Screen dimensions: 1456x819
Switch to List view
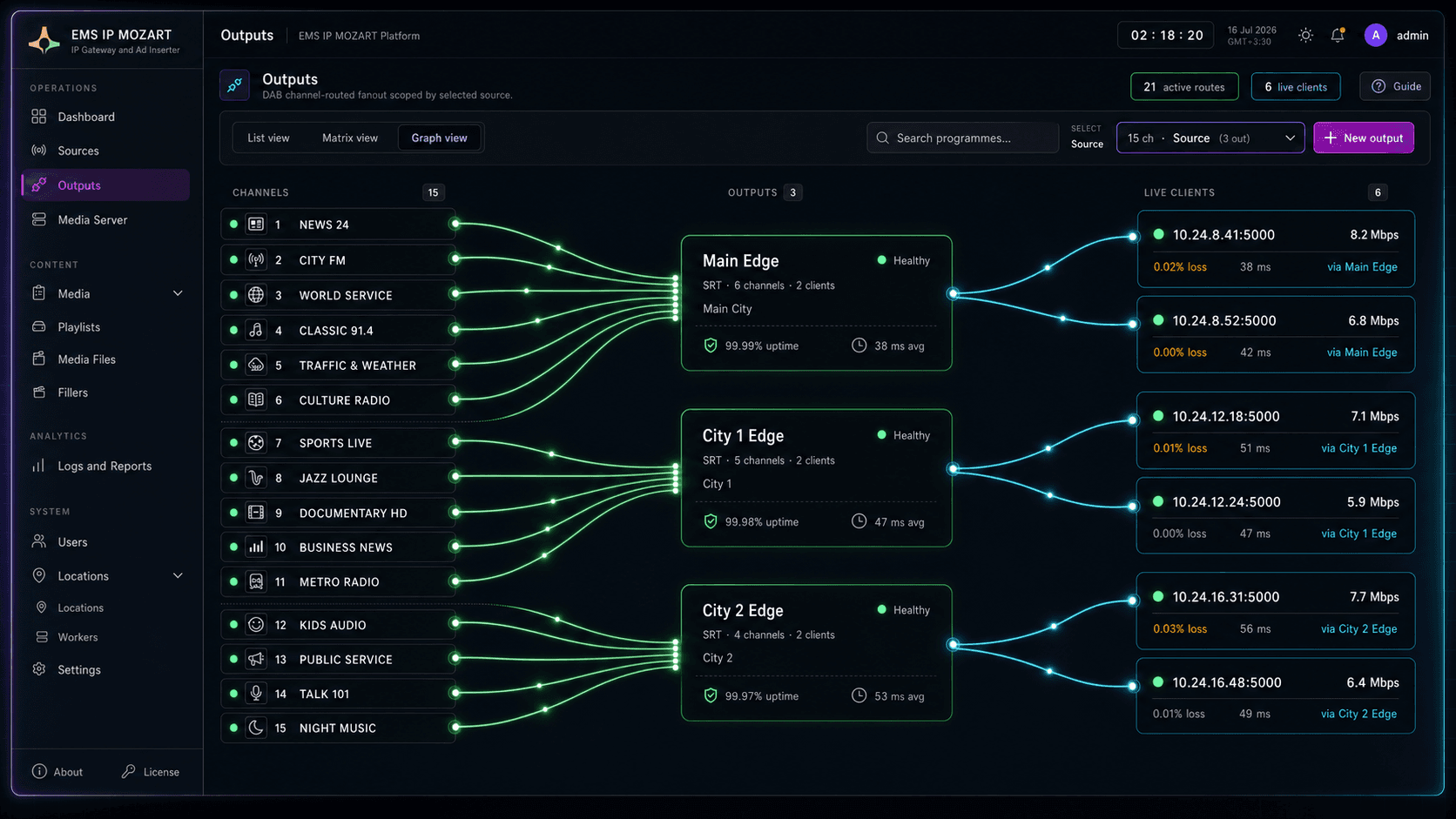pos(268,138)
